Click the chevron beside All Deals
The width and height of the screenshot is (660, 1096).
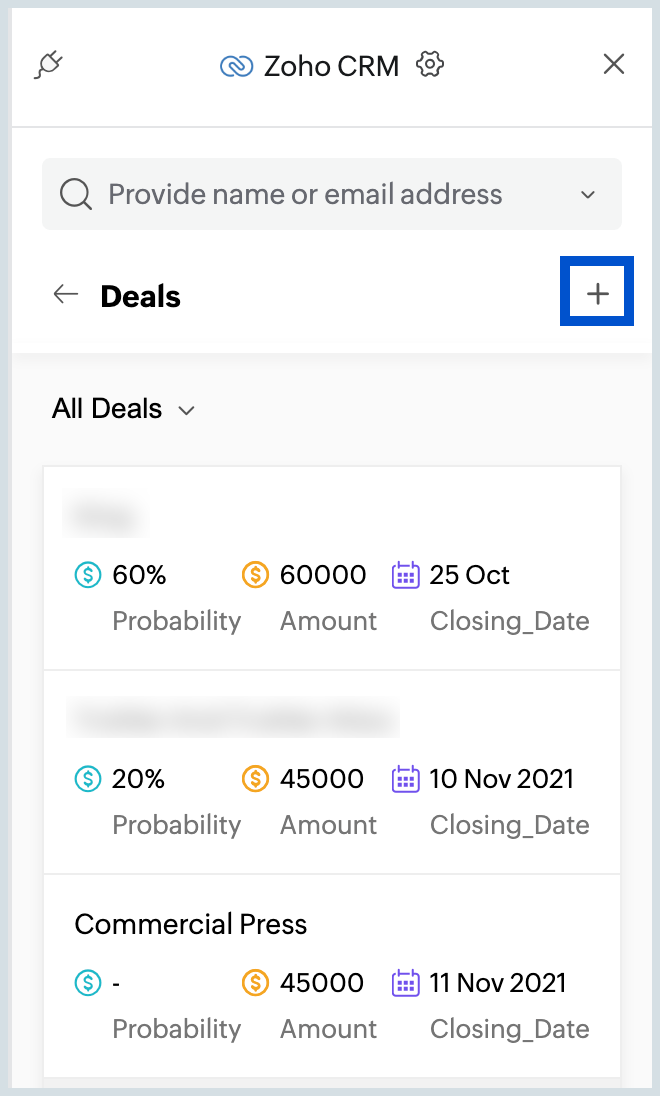tap(186, 410)
